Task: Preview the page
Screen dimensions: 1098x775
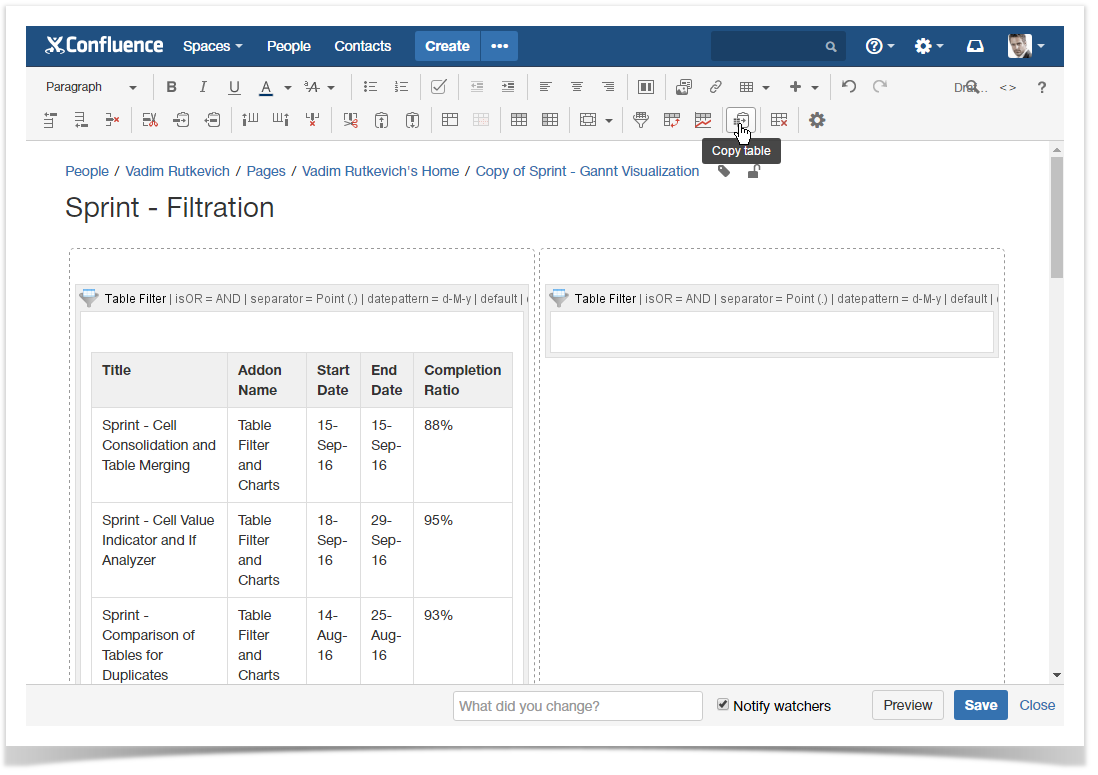Action: 908,705
